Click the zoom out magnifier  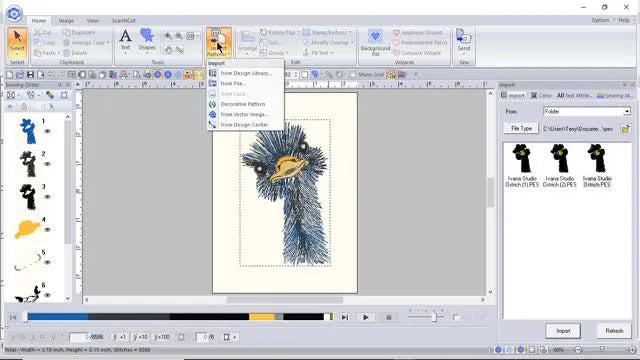[179, 36]
